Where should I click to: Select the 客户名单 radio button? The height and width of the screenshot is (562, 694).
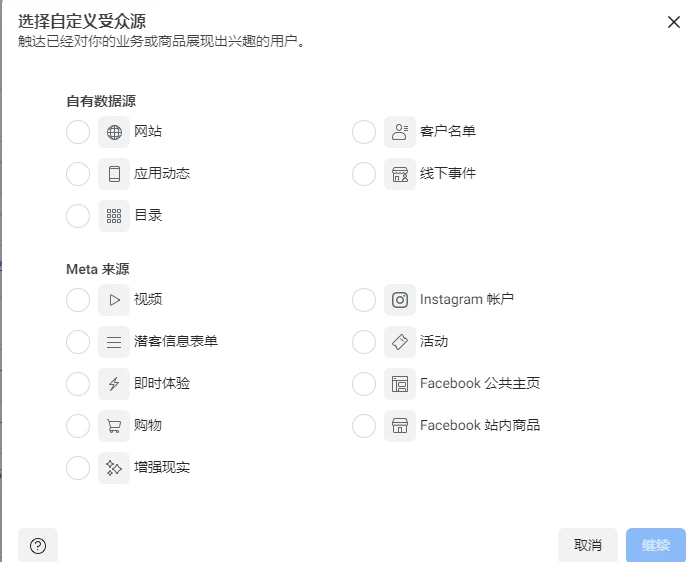point(364,132)
